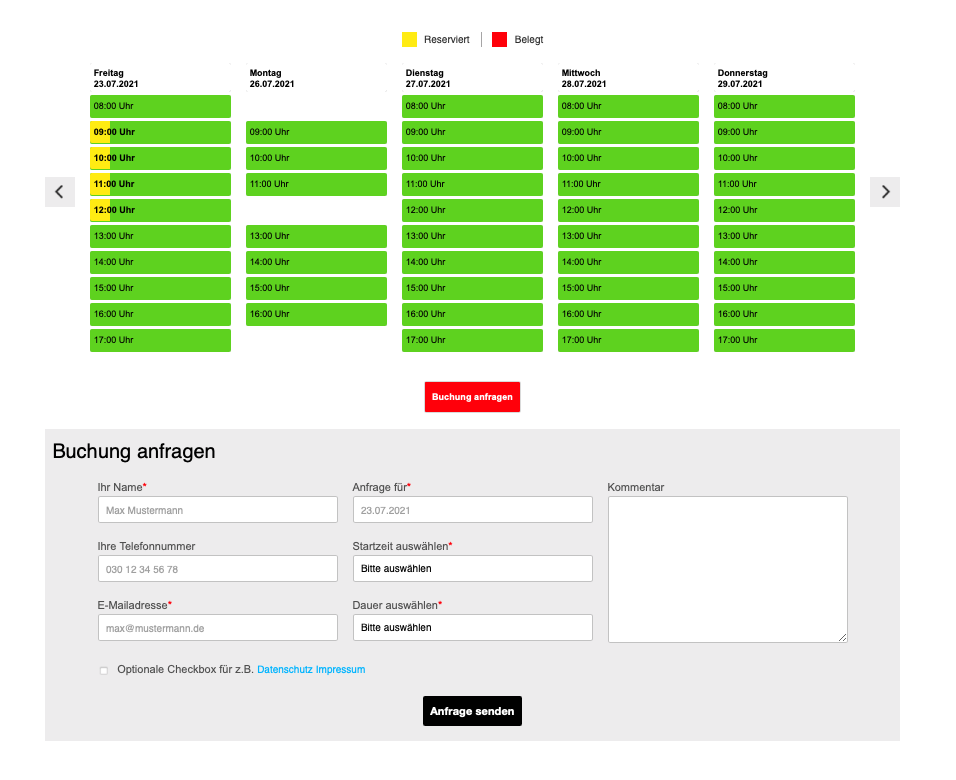The height and width of the screenshot is (780, 956).
Task: Click the Anfrage senden button
Action: [x=472, y=711]
